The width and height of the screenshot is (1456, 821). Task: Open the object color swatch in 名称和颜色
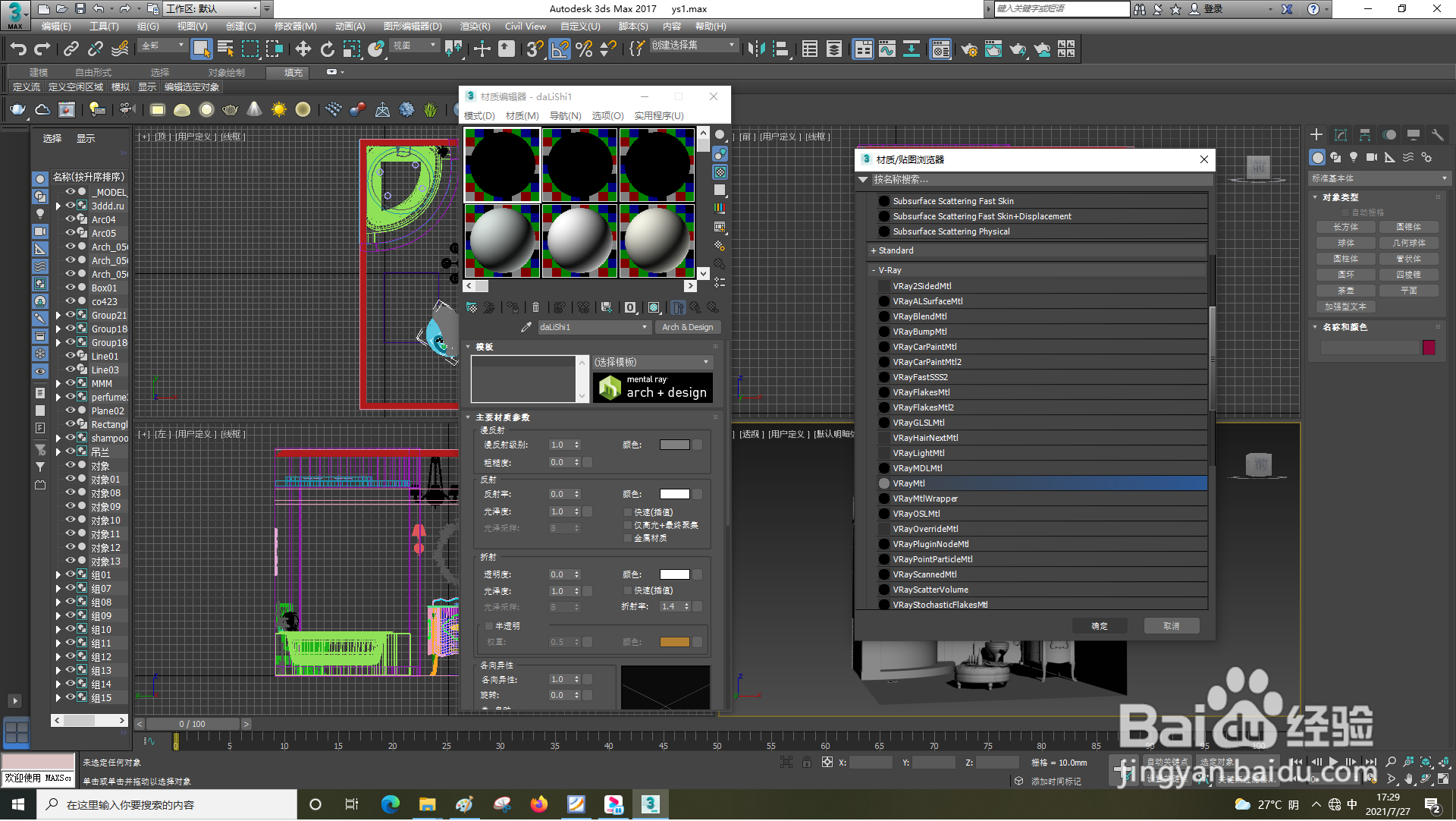[1429, 348]
